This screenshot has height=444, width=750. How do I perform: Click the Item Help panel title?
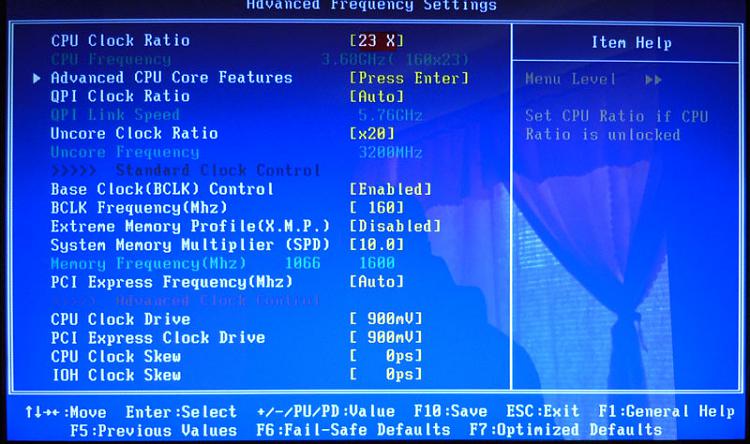tap(631, 43)
